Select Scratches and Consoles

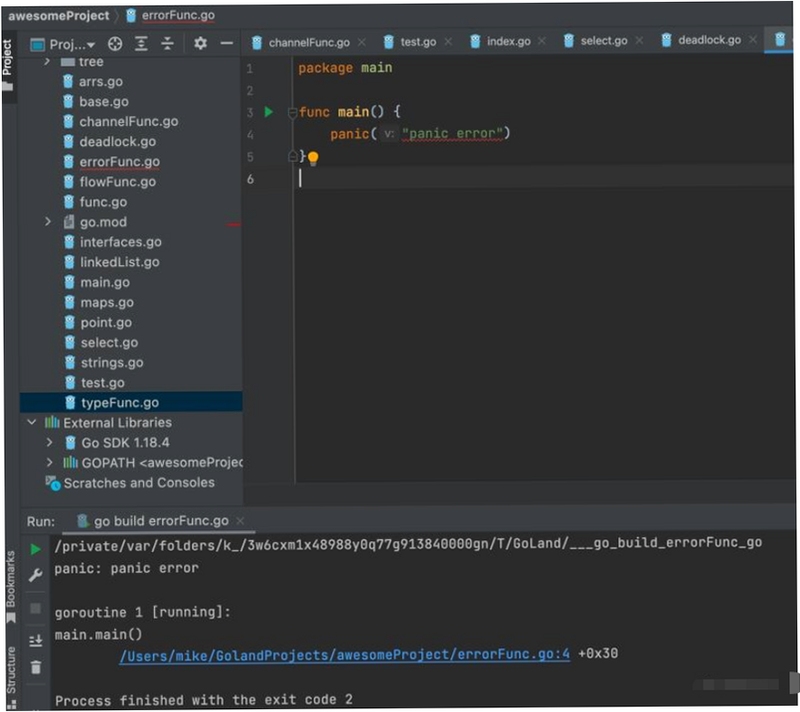[x=139, y=482]
